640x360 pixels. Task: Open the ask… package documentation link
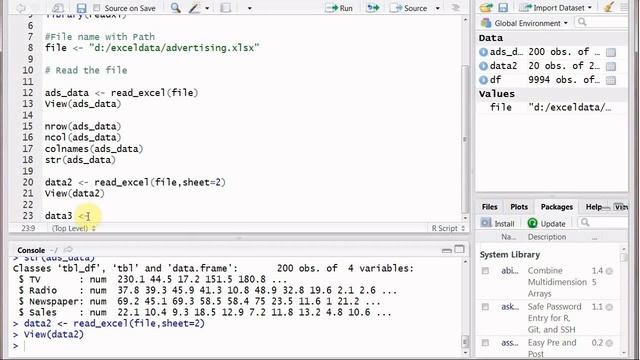point(509,307)
